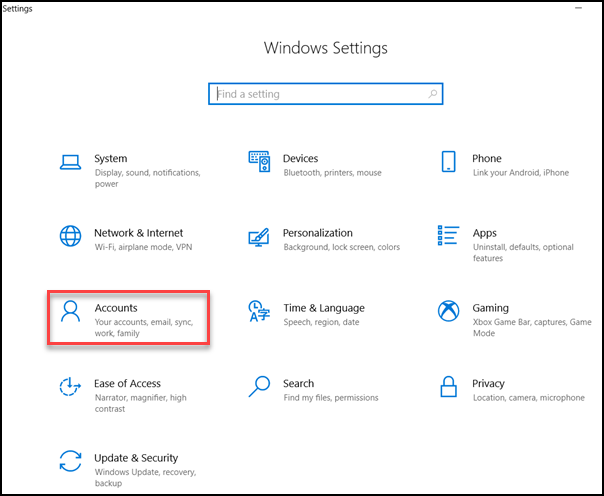Screen dimensions: 604x496
Task: Minimize the Settings window
Action: pyautogui.click(x=578, y=8)
